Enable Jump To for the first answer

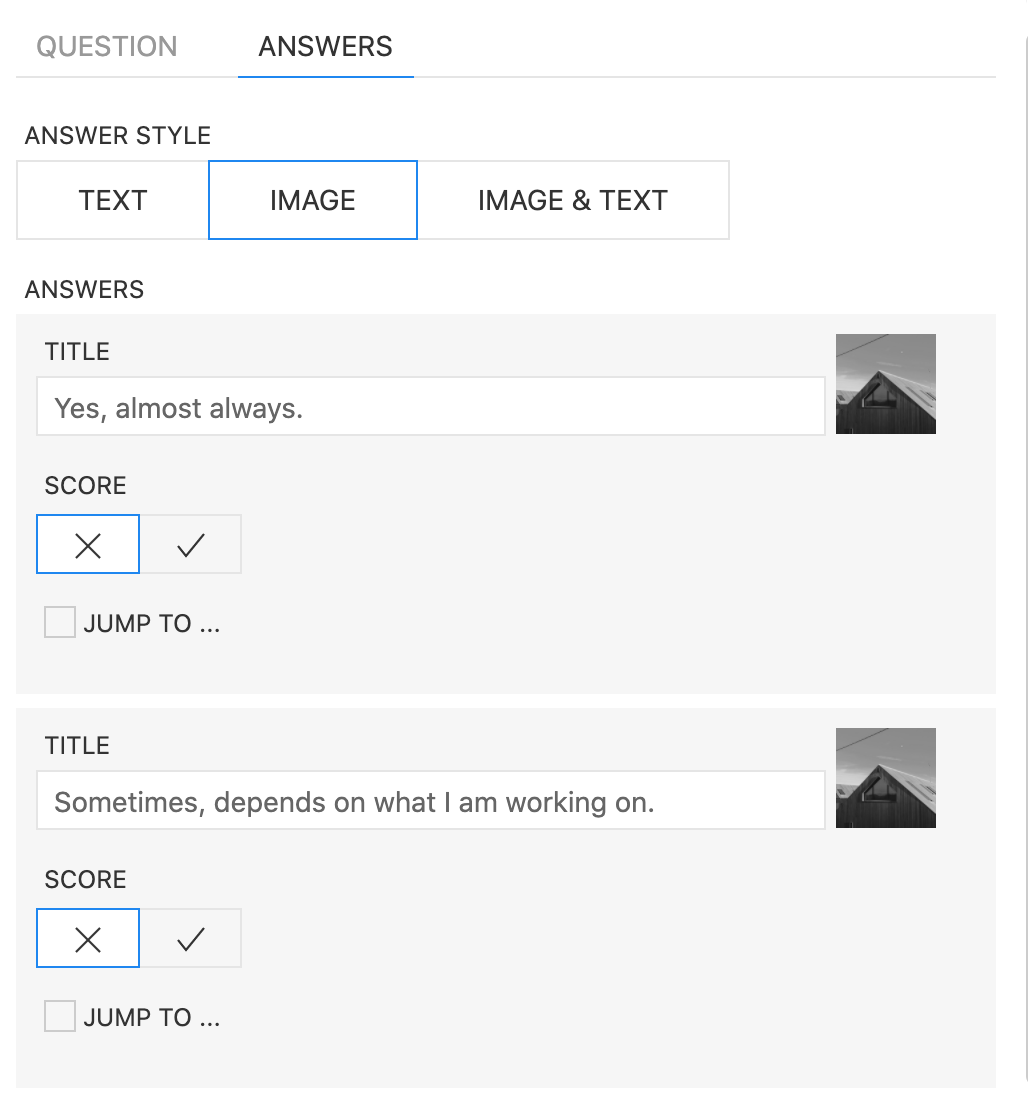(x=60, y=623)
